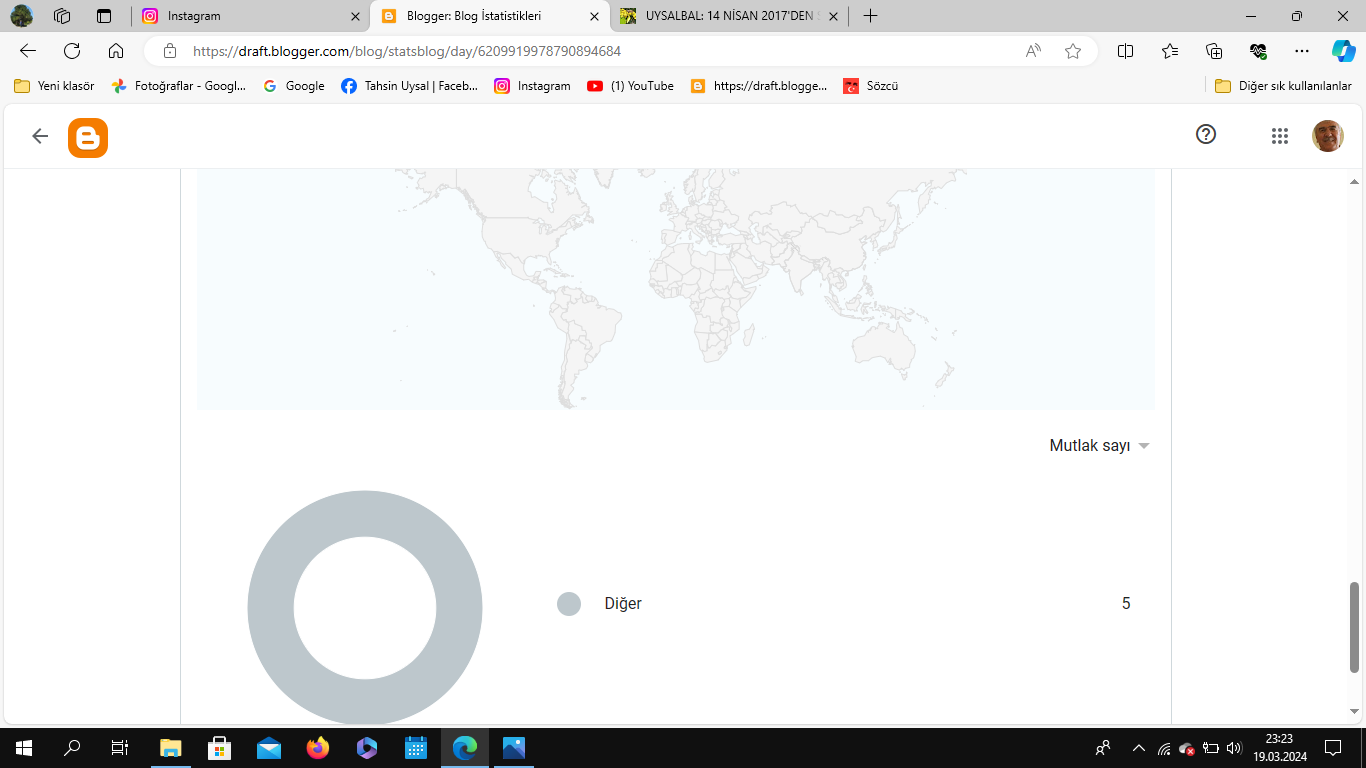
Task: Open Blogger help question mark icon
Action: point(1206,134)
